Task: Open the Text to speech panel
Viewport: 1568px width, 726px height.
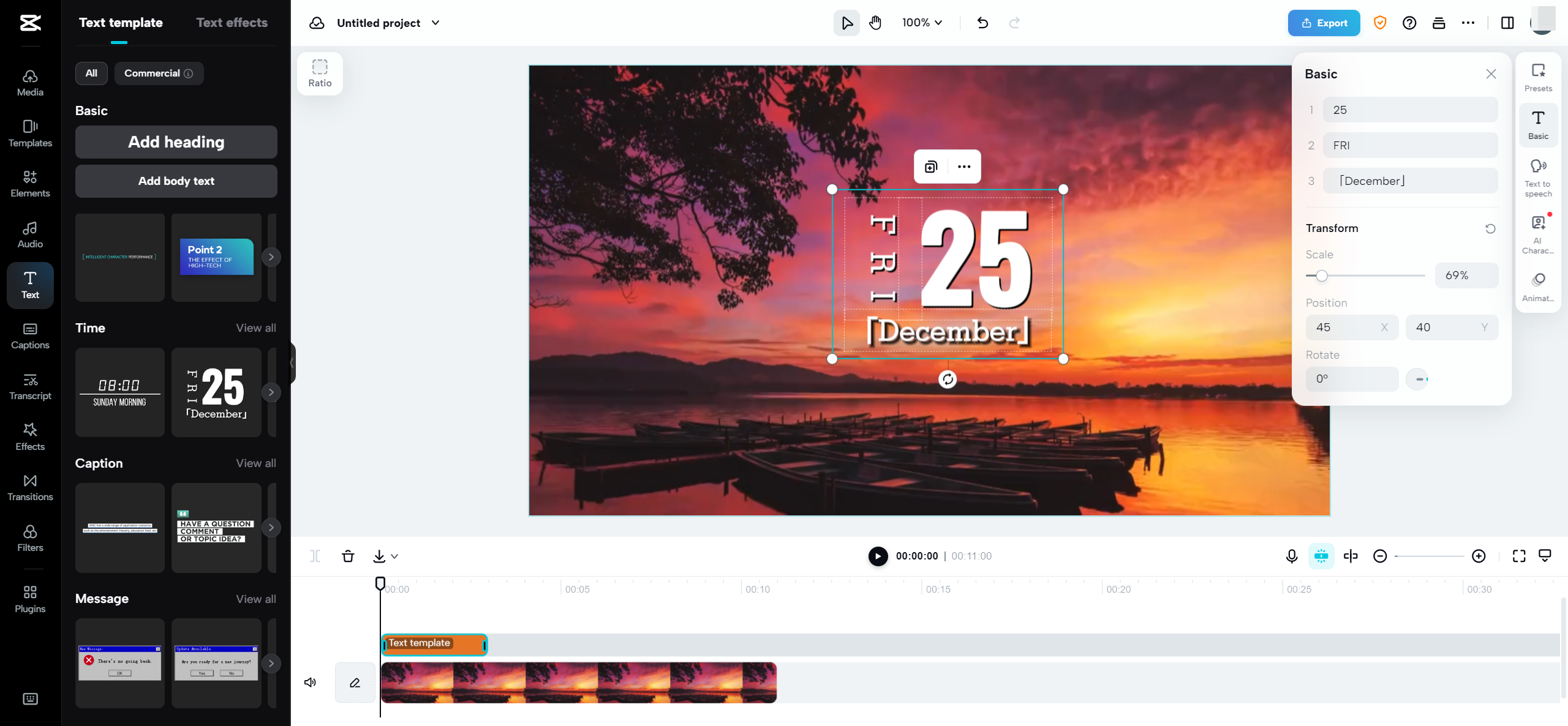Action: pos(1539,178)
